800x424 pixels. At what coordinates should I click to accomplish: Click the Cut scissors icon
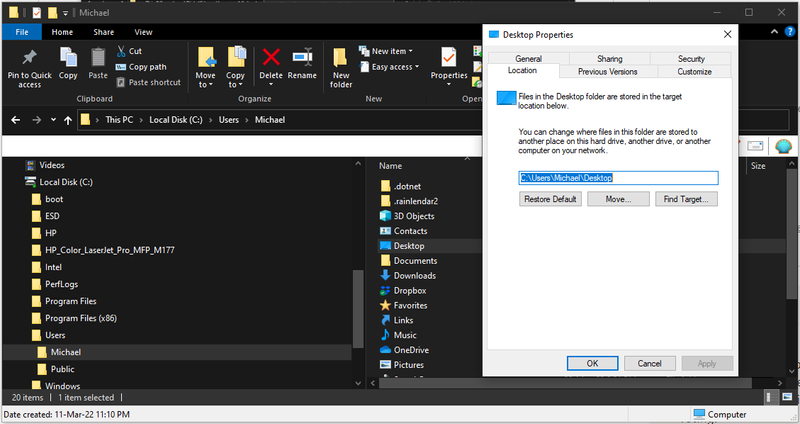(x=122, y=51)
